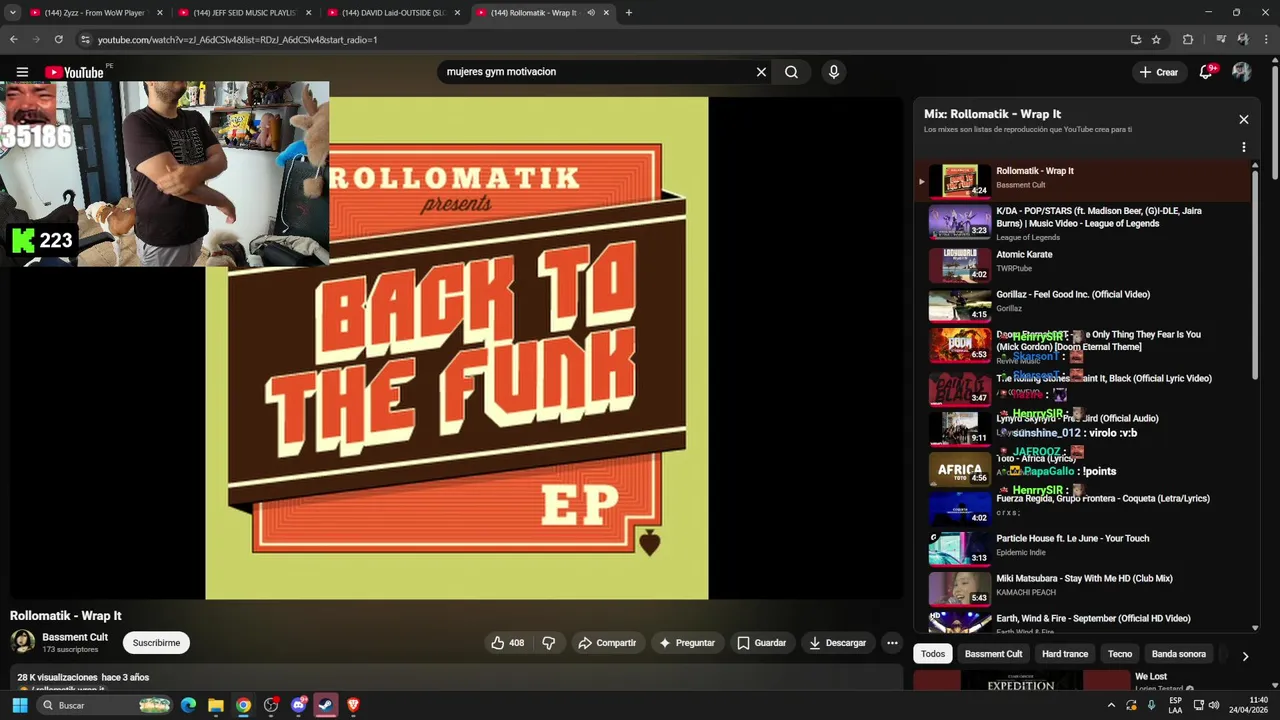Play Fuerza Regida - Coqueta from mix
Image resolution: width=1280 pixels, height=720 pixels.
[1085, 508]
